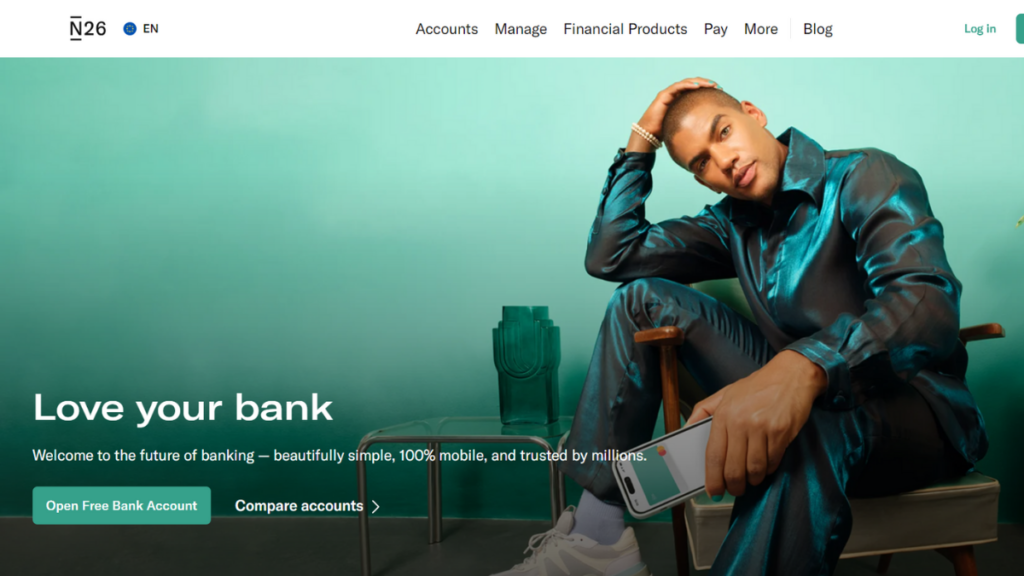
Task: Click the Welcome to the future of banking text
Action: (340, 455)
